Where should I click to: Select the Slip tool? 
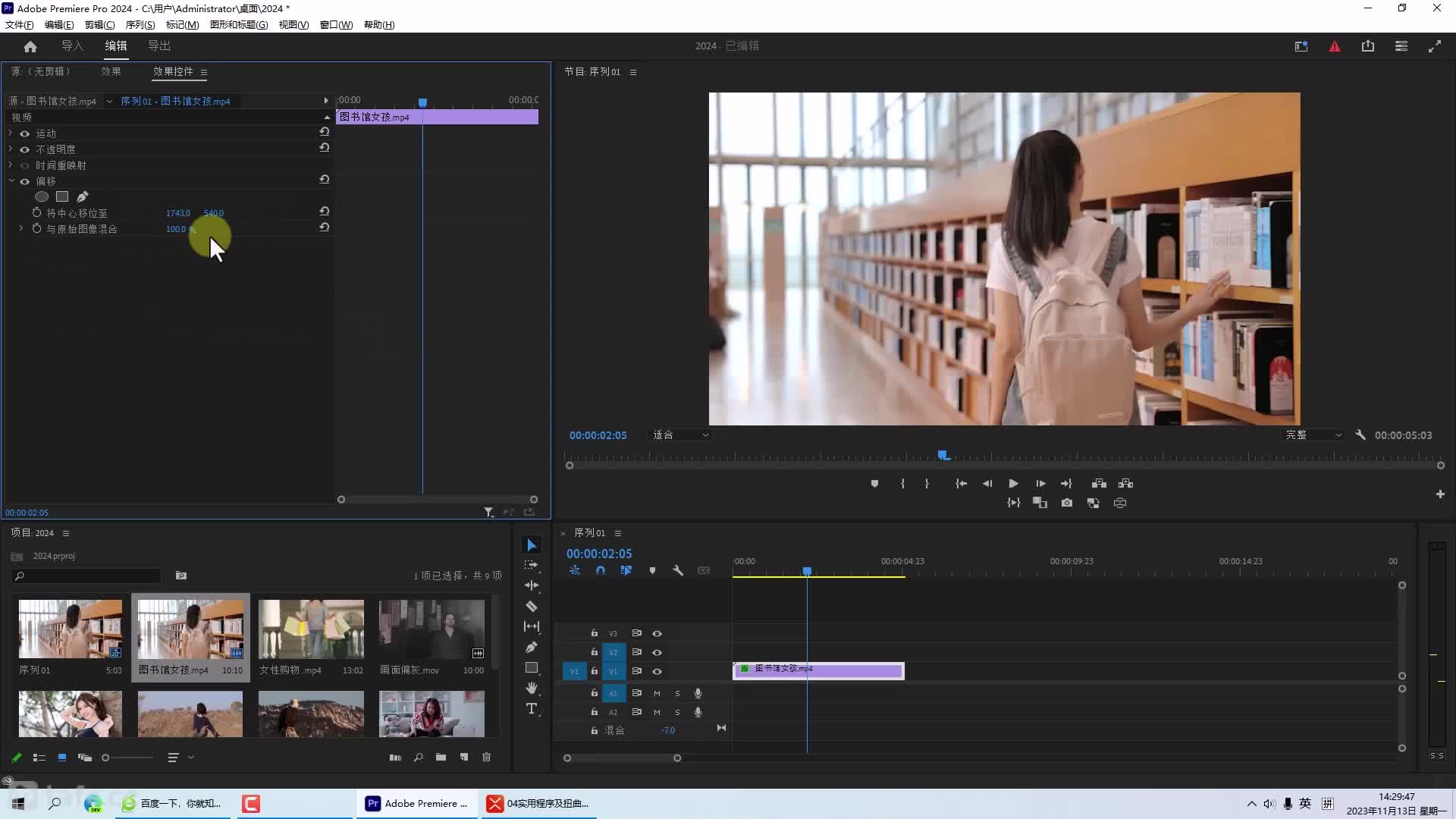tap(532, 626)
